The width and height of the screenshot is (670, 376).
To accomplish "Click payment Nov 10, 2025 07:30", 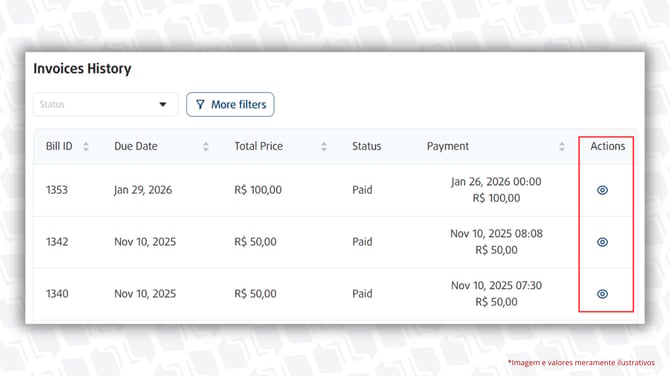I will coord(497,285).
